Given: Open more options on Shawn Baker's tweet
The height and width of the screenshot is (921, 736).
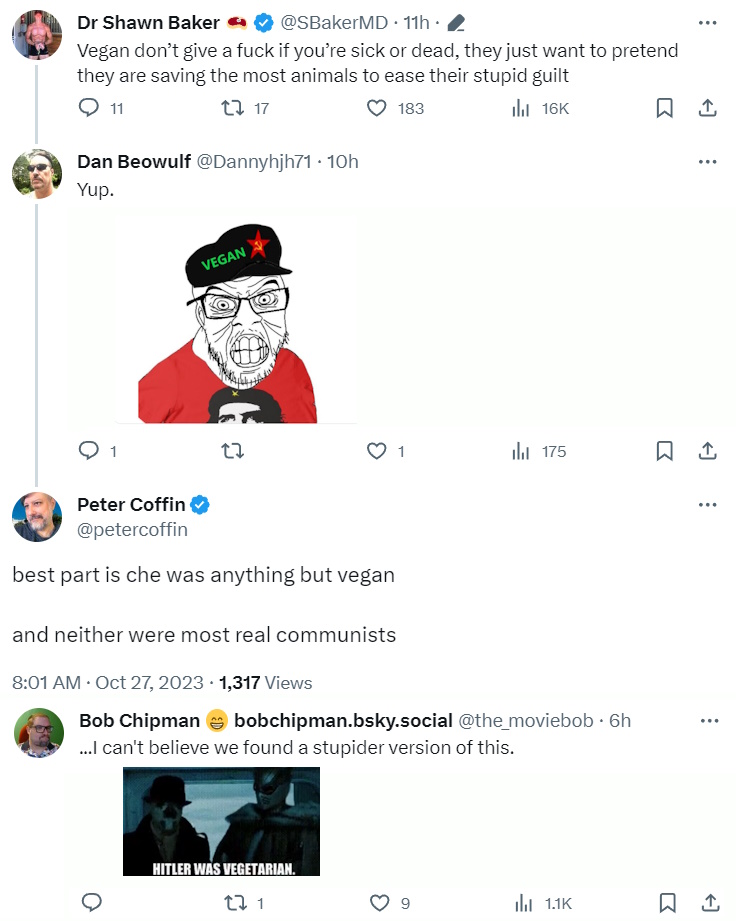Looking at the screenshot, I should 707,22.
